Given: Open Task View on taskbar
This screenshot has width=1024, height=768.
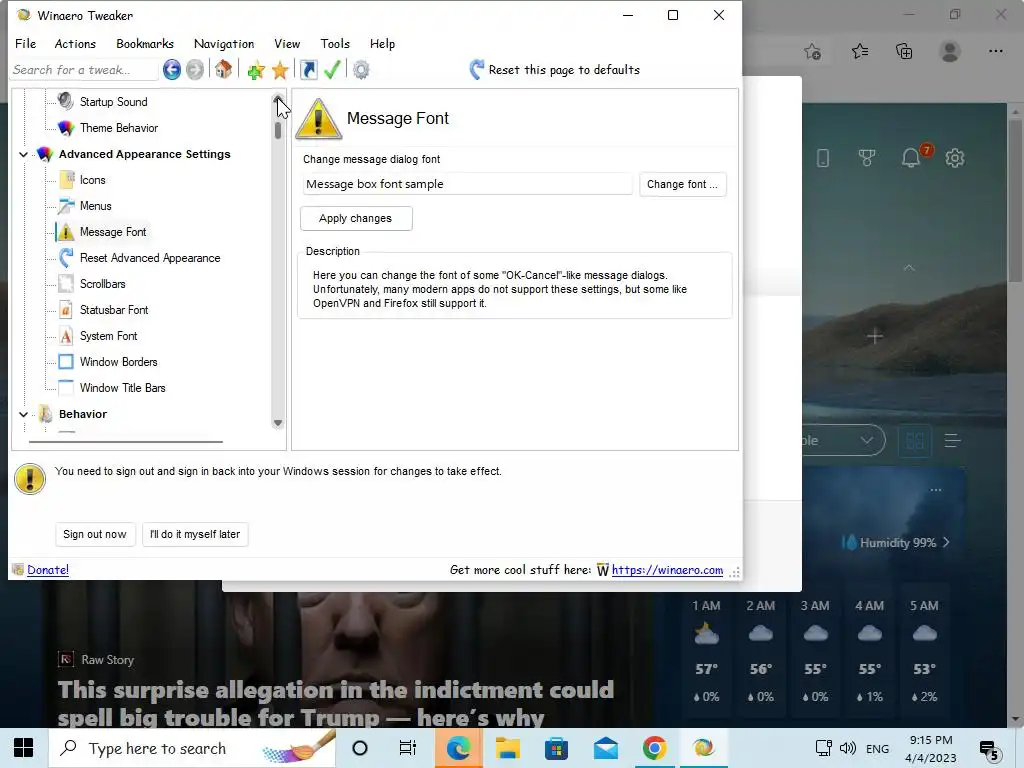Looking at the screenshot, I should coord(408,748).
